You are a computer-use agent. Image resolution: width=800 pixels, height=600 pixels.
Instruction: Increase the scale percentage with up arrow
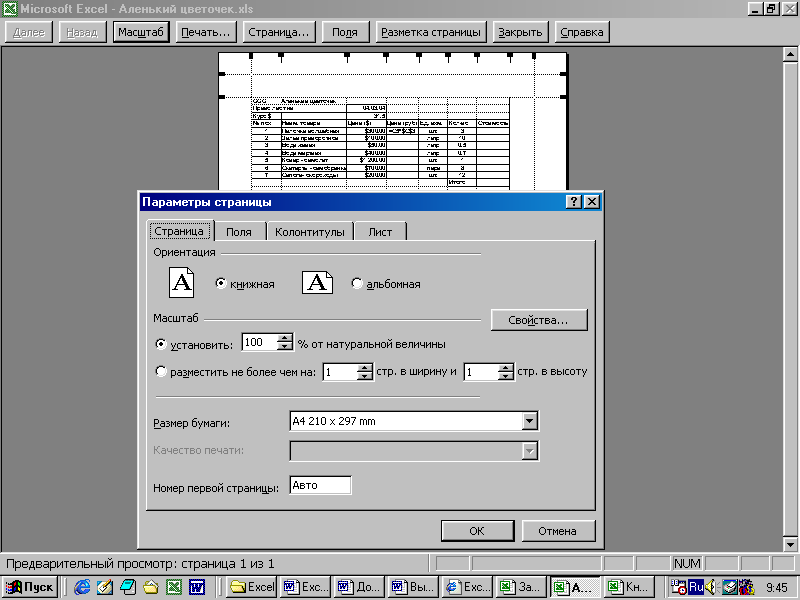(285, 338)
